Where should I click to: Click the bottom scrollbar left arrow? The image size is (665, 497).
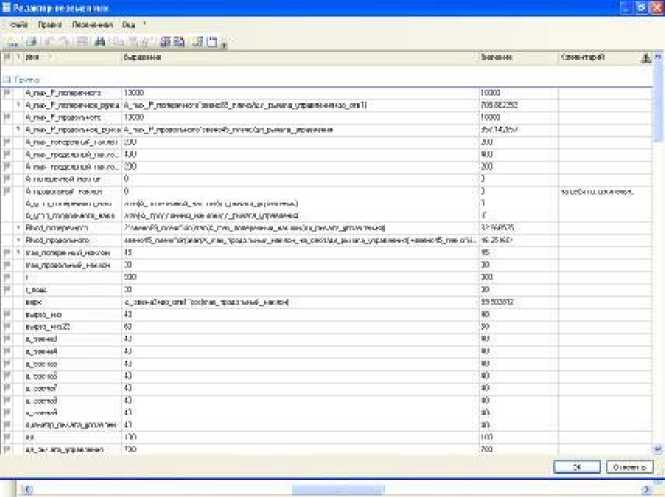click(28, 490)
